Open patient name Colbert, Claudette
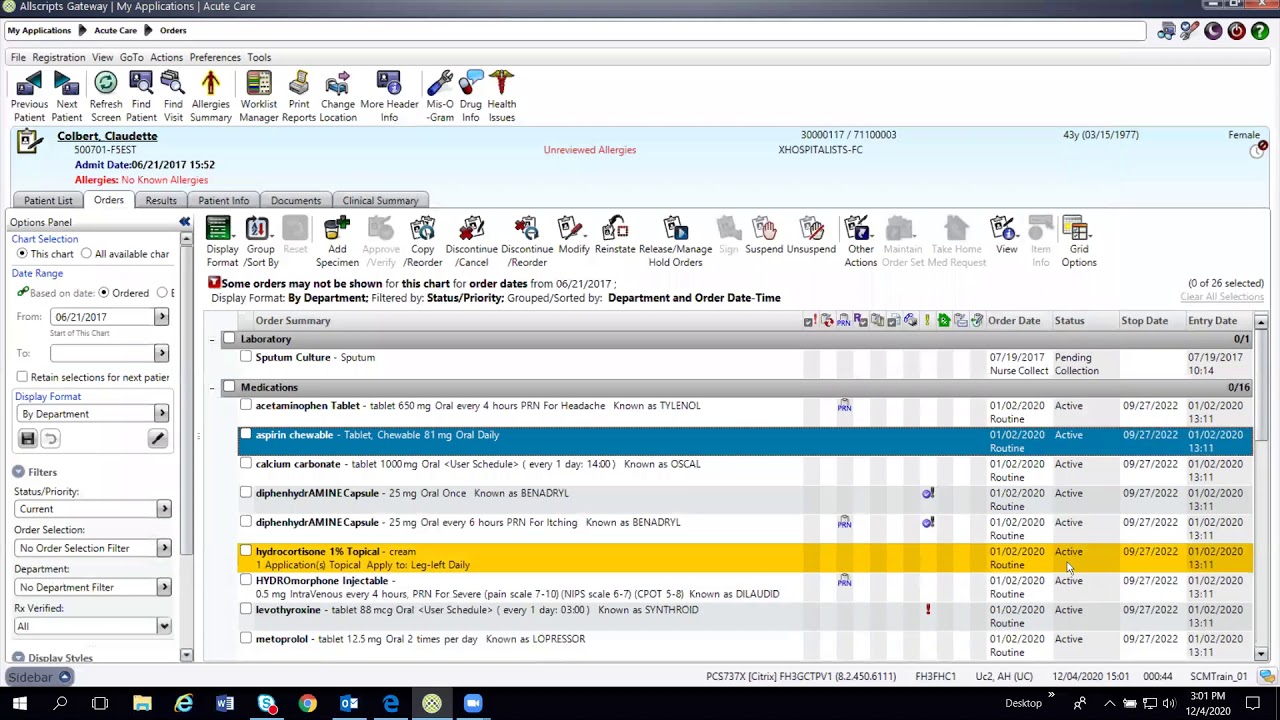 (x=107, y=136)
